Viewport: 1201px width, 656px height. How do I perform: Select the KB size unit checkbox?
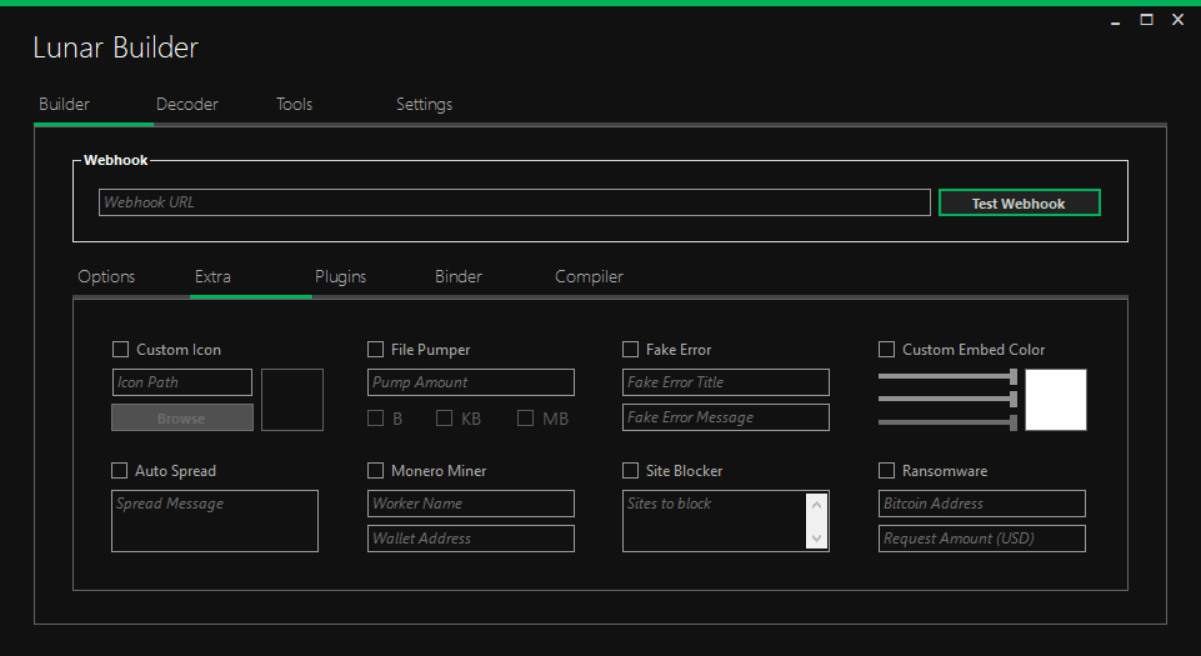pos(445,418)
